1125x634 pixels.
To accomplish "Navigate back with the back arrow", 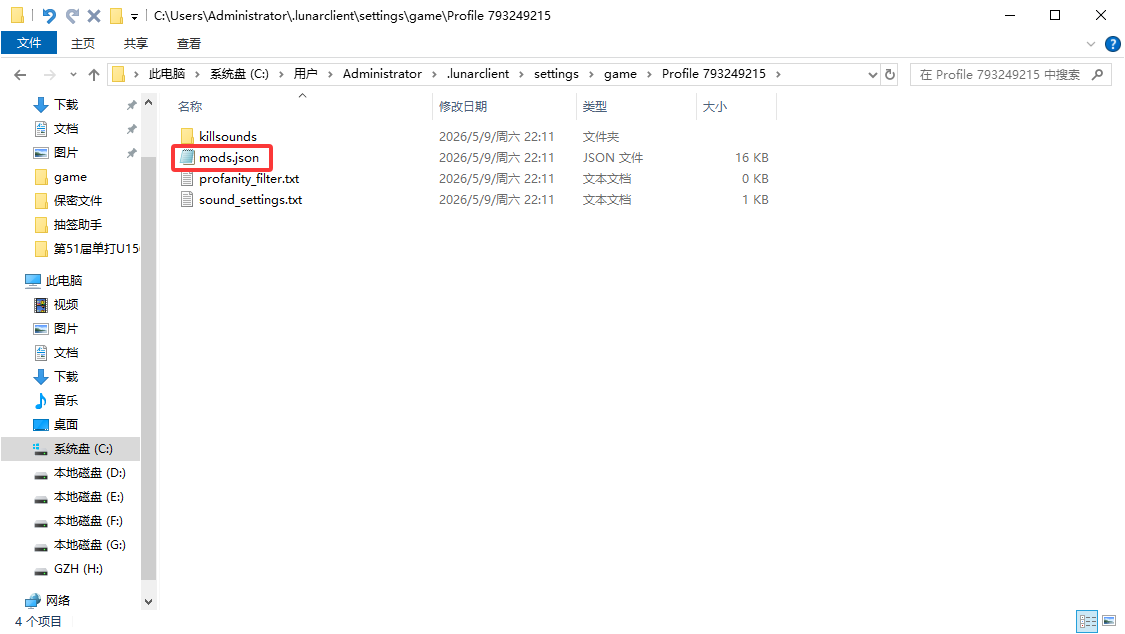I will coord(20,75).
